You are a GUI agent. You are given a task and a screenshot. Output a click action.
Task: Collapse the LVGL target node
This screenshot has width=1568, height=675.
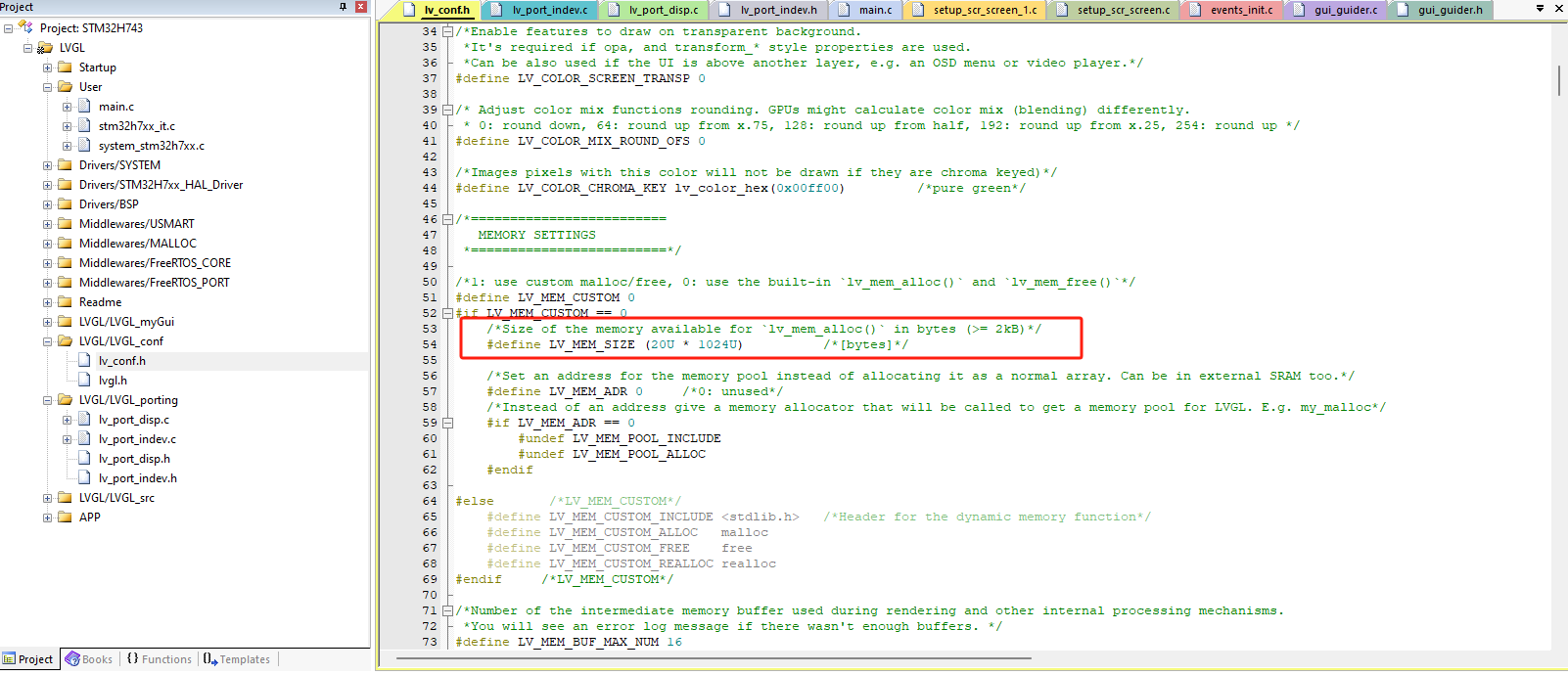[27, 48]
